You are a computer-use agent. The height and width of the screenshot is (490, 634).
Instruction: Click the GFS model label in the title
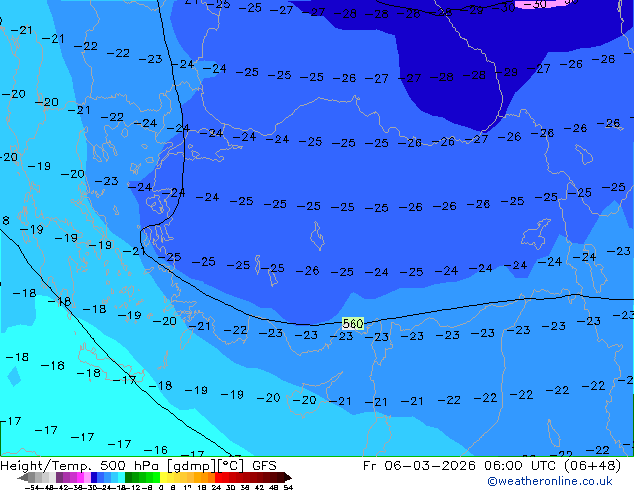[264, 466]
